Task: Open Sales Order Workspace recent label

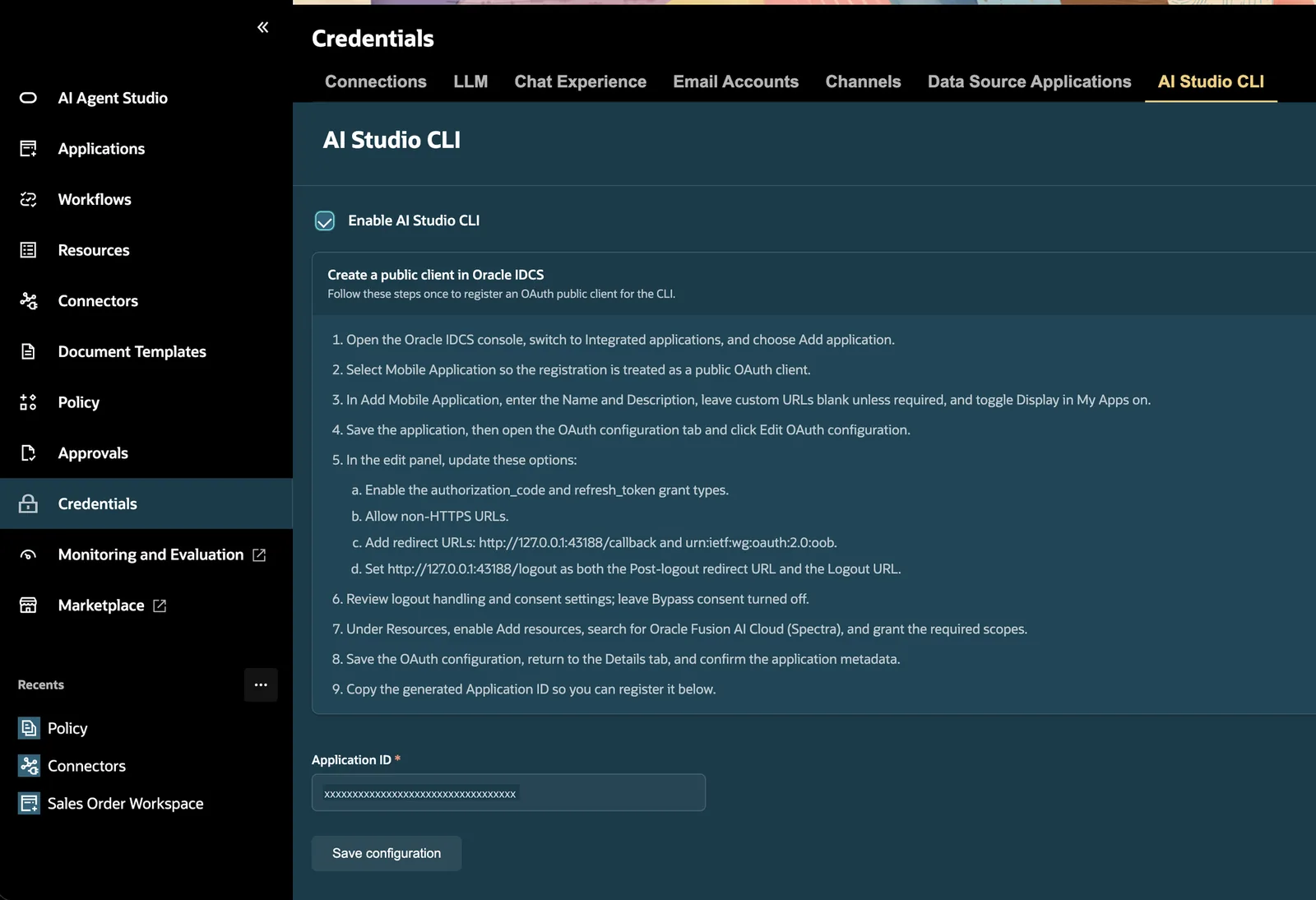Action: 126,804
